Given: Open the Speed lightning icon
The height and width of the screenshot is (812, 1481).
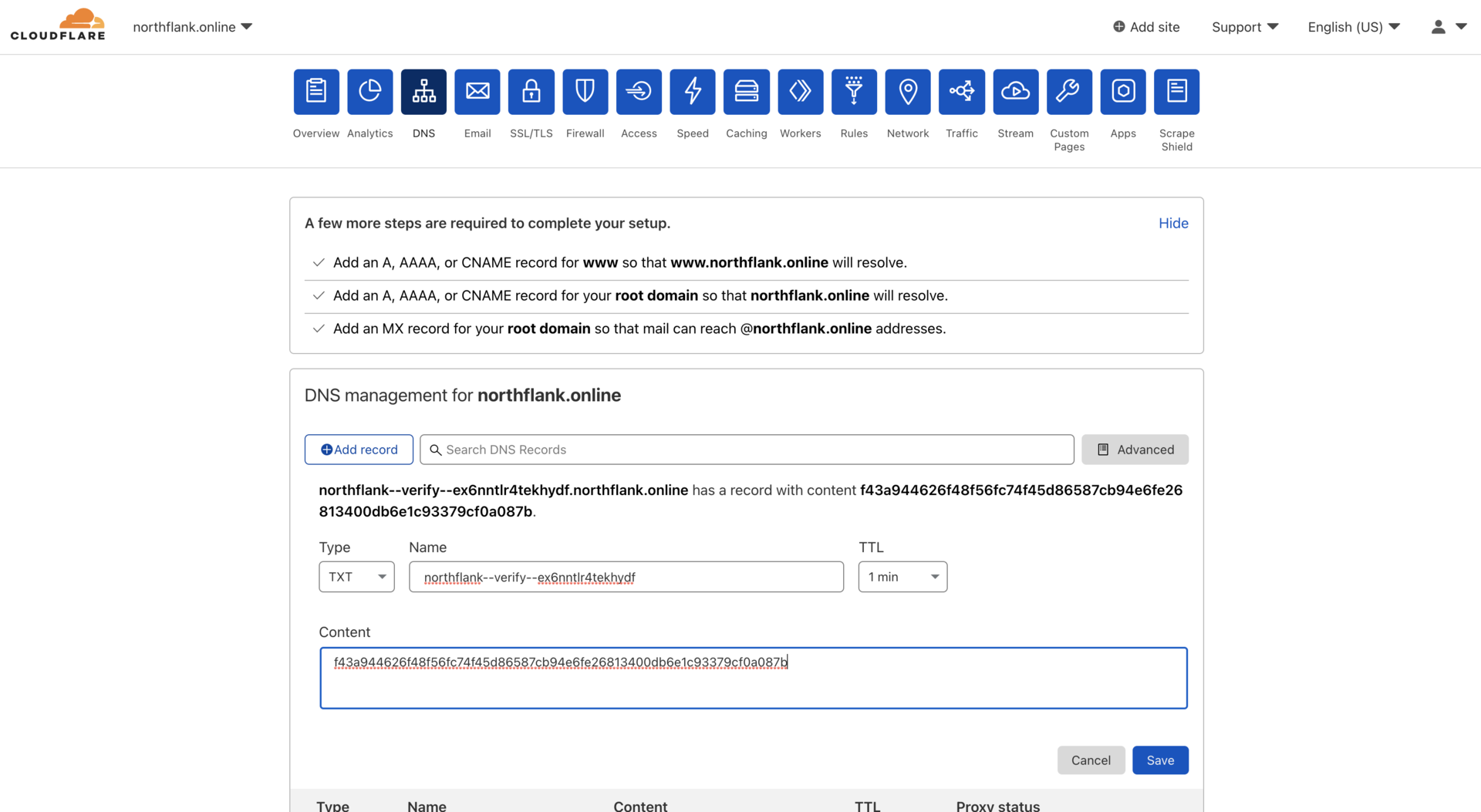Looking at the screenshot, I should tap(693, 92).
